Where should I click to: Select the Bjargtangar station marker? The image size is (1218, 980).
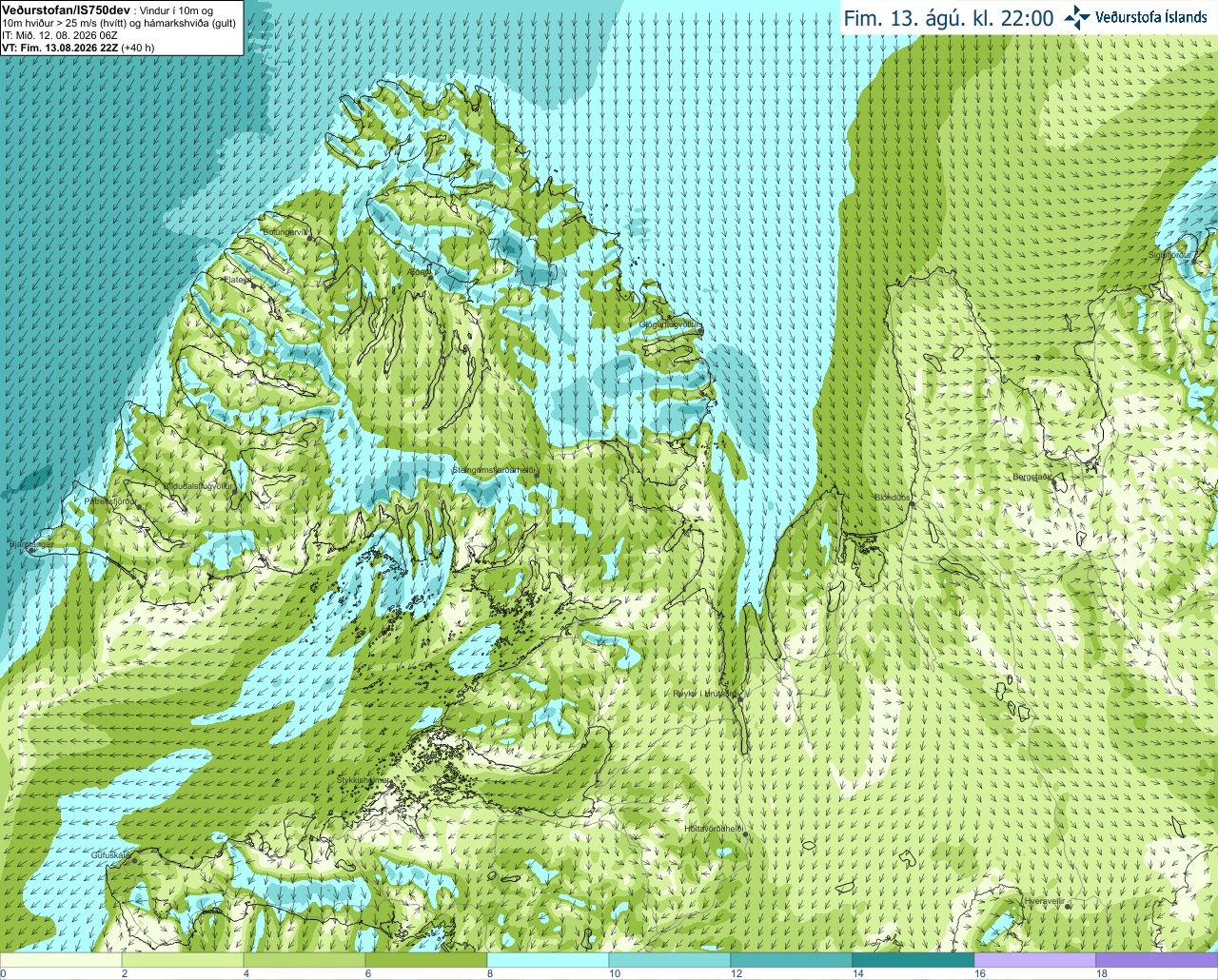tap(30, 550)
